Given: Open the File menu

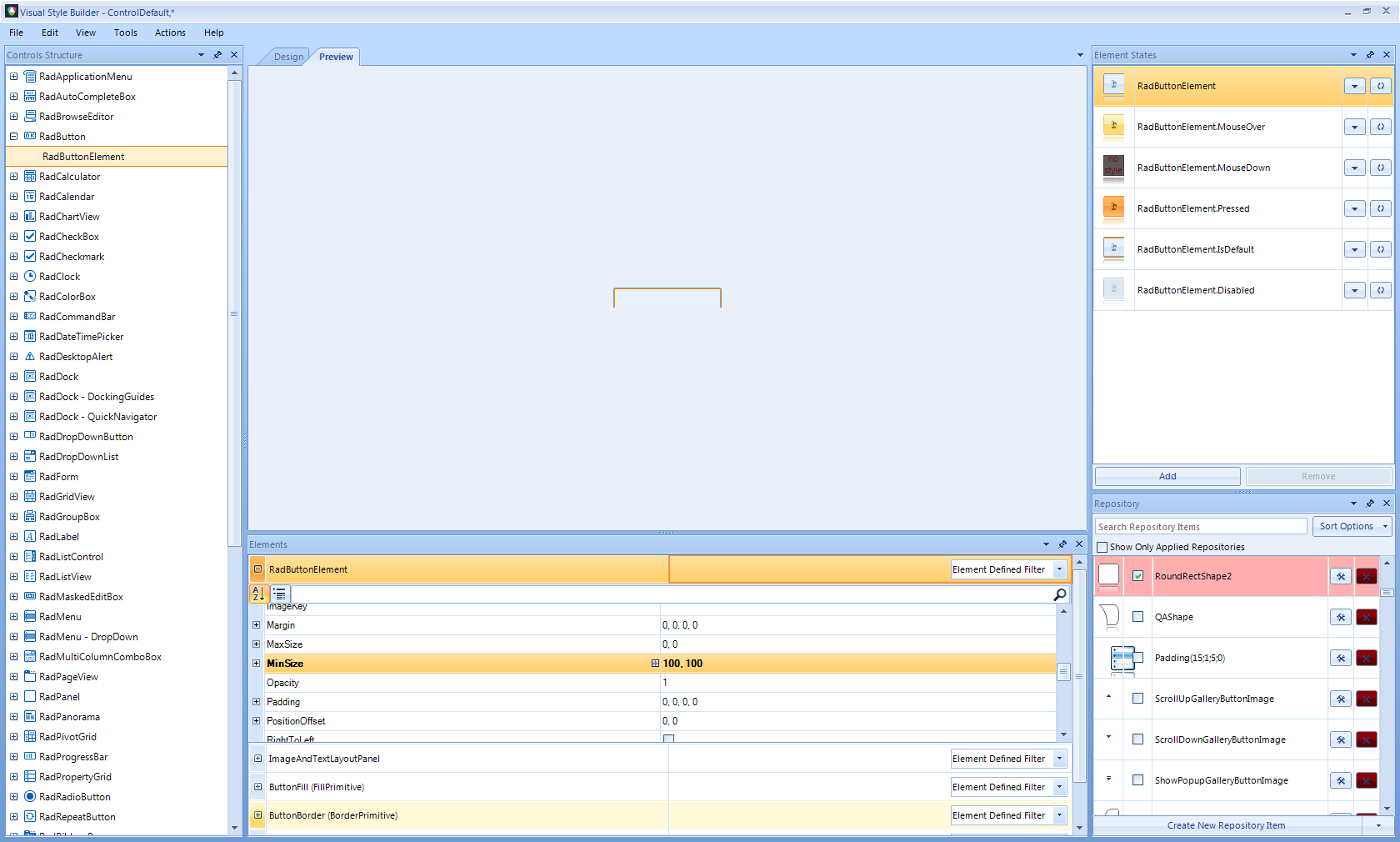Looking at the screenshot, I should 17,33.
